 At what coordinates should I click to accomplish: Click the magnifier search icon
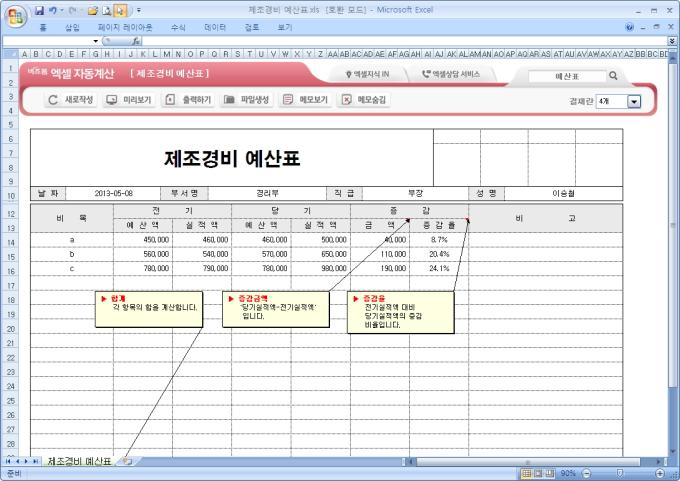[613, 75]
